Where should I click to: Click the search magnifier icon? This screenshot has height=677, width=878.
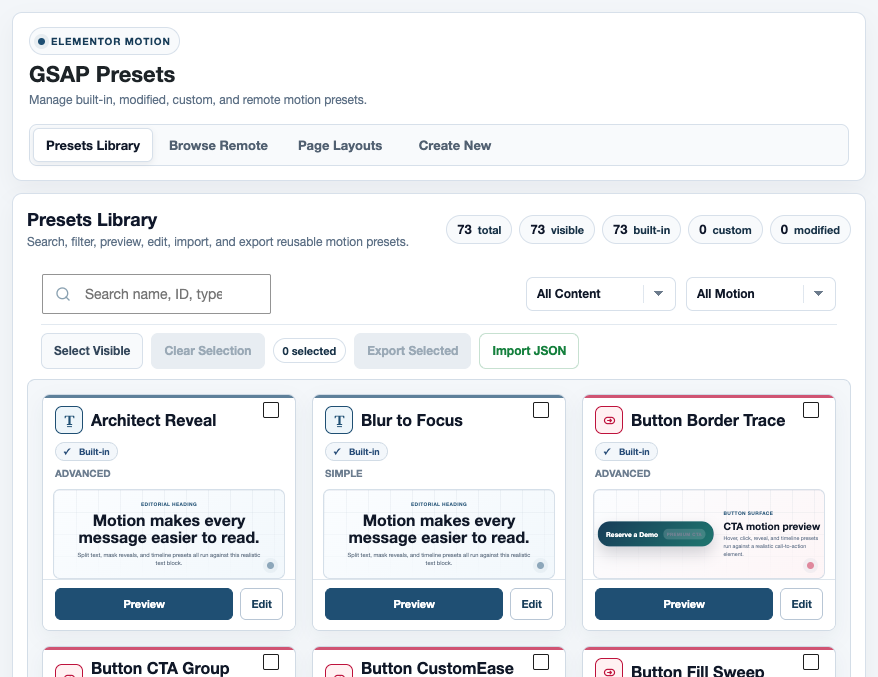pos(63,294)
